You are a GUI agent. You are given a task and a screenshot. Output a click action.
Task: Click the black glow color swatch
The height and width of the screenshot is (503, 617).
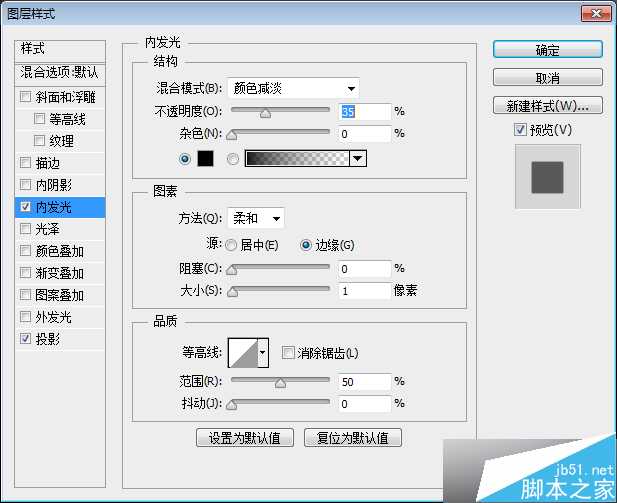(205, 159)
